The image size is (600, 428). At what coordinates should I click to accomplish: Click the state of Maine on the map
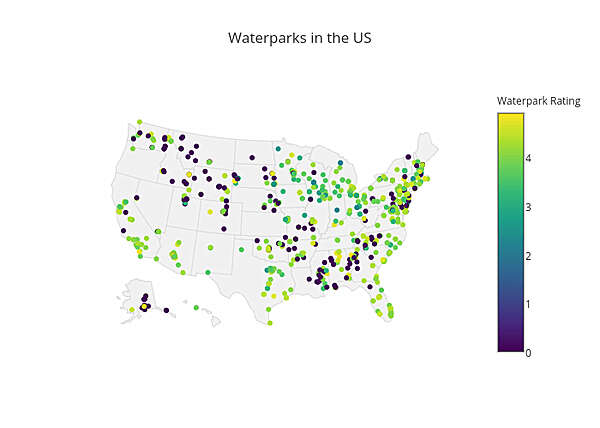click(426, 148)
